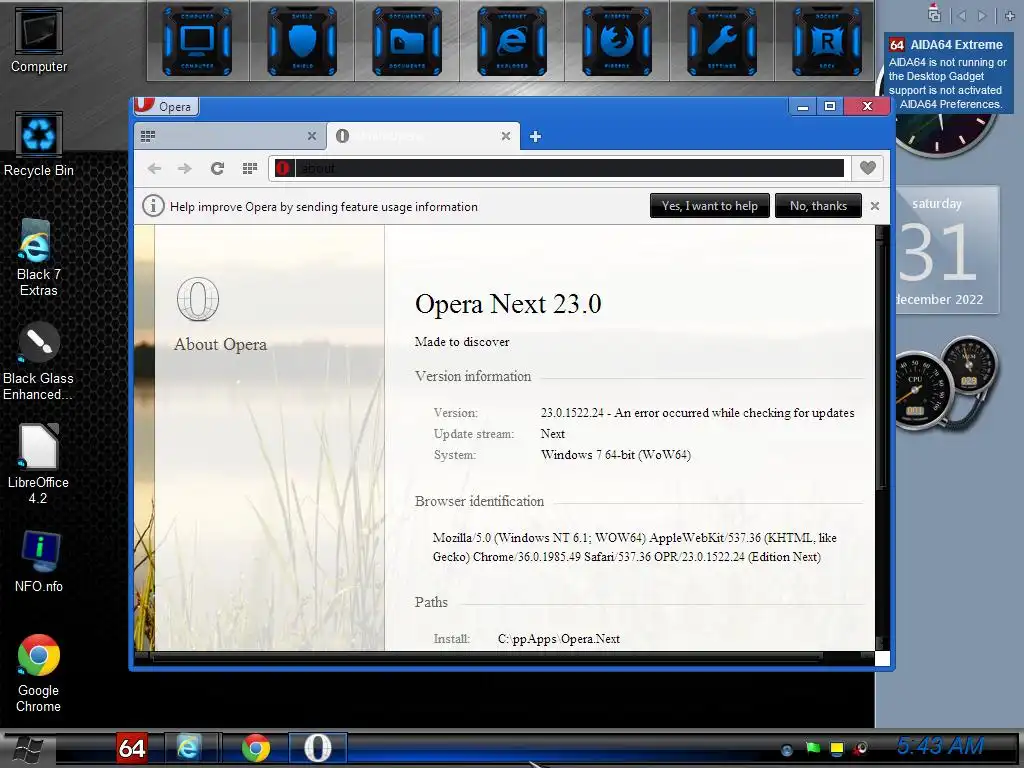Open Chrome from the taskbar
Viewport: 1024px width, 768px height.
(255, 748)
